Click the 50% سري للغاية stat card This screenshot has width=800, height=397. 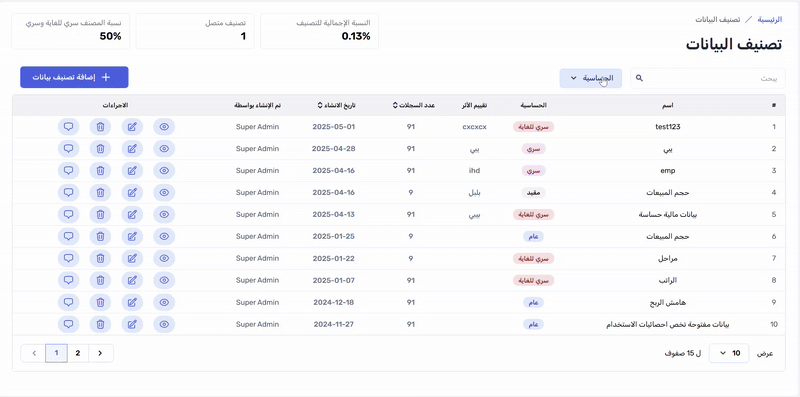[x=70, y=31]
